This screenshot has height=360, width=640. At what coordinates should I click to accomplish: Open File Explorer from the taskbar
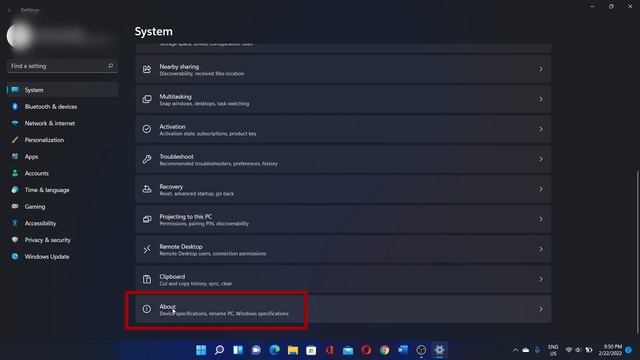293,350
